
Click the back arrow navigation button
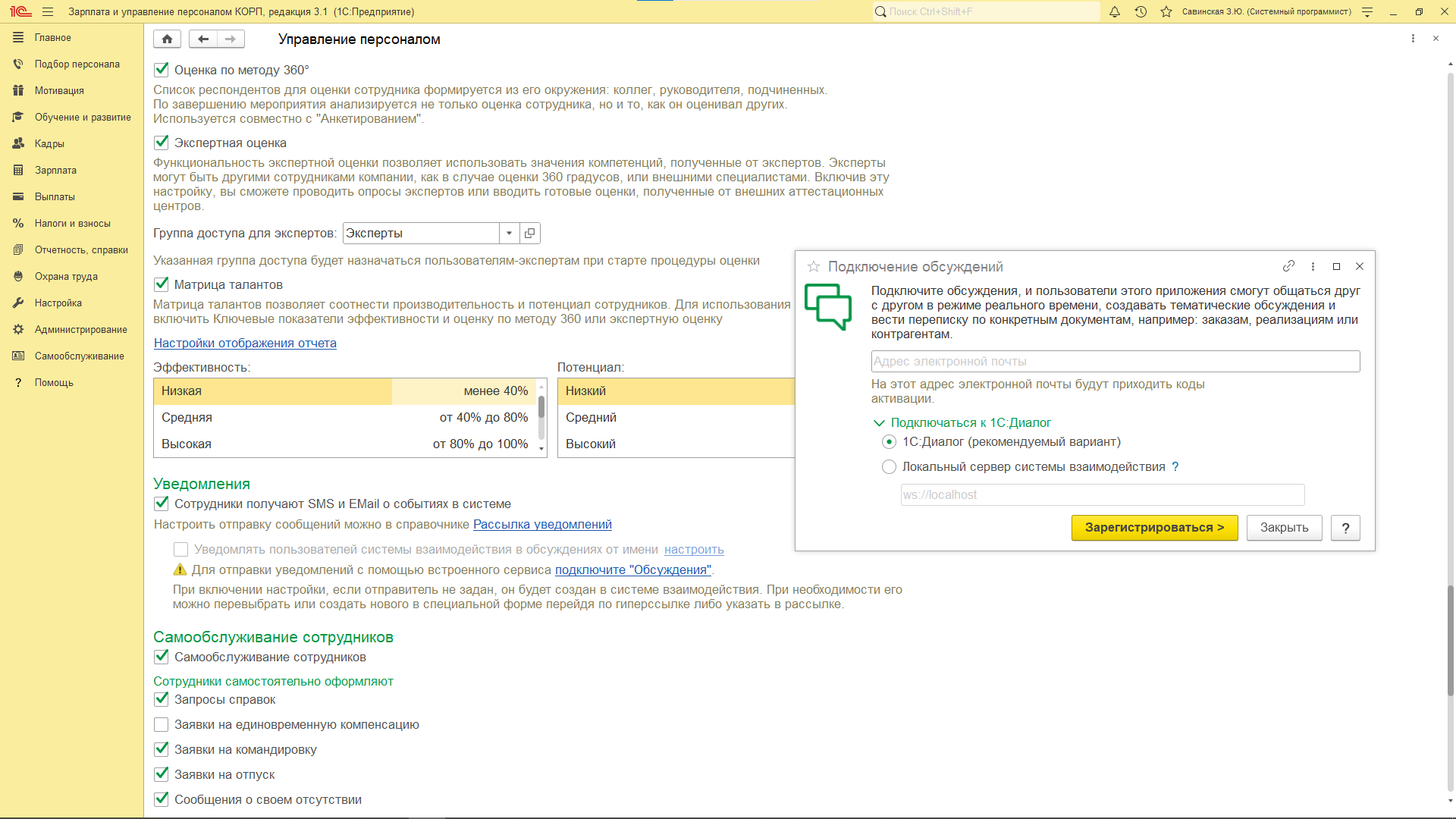click(203, 39)
